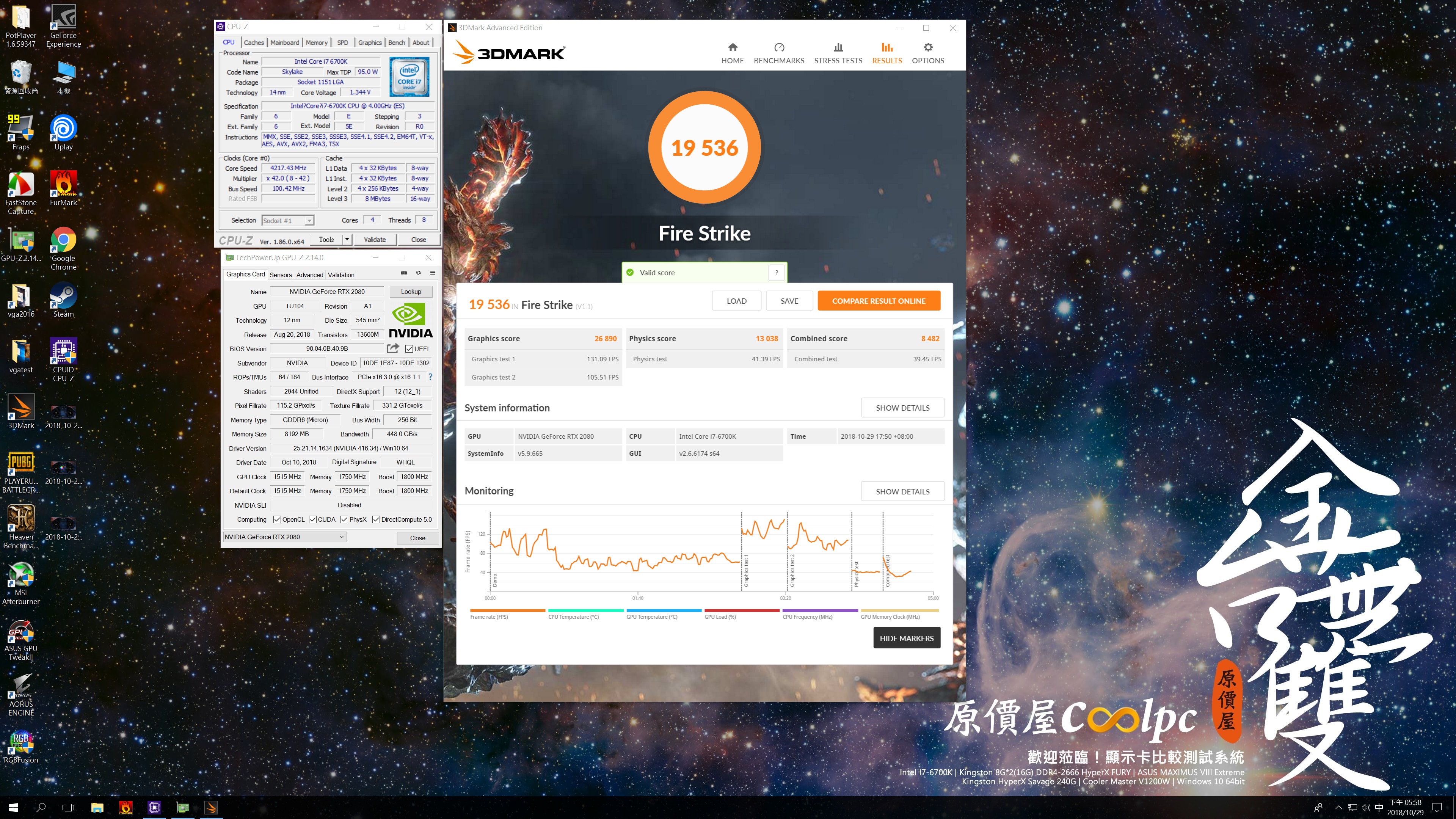Open the CPU-Z Socket selection dropdown

[288, 220]
